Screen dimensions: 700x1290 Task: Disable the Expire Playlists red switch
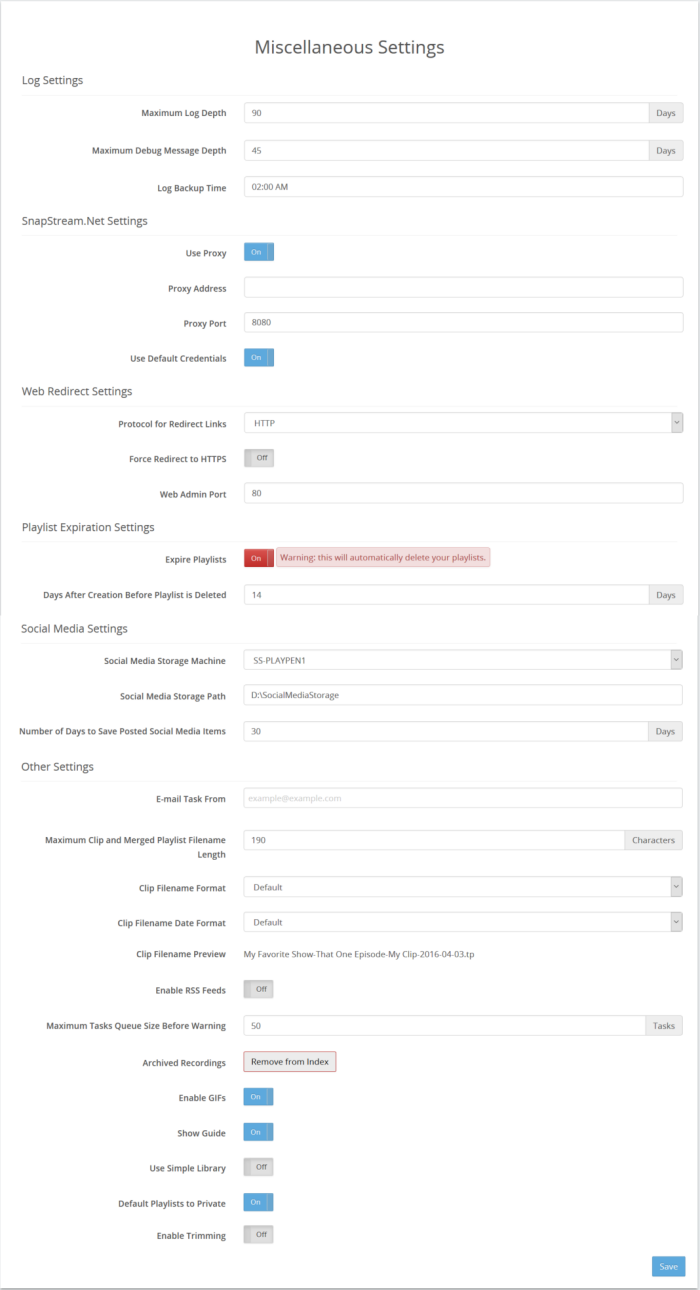[258, 559]
